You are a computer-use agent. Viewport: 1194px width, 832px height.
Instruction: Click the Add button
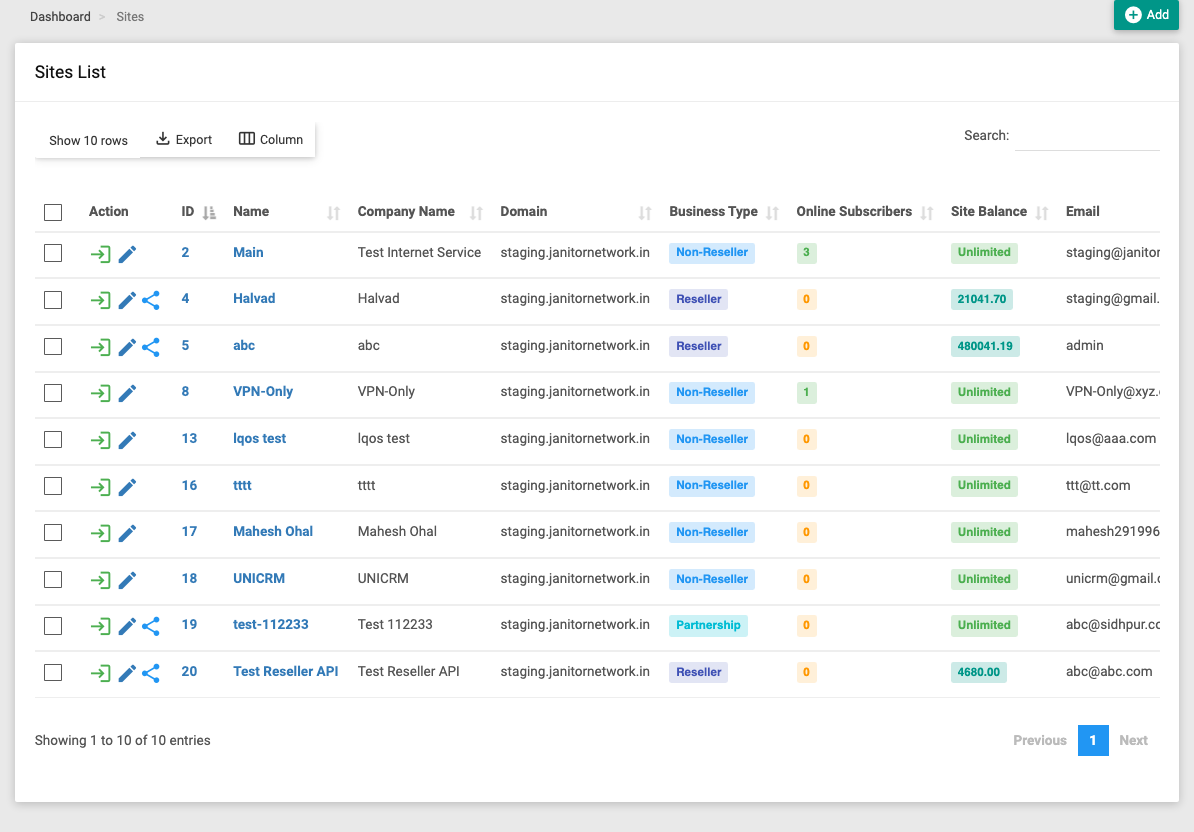tap(1146, 14)
